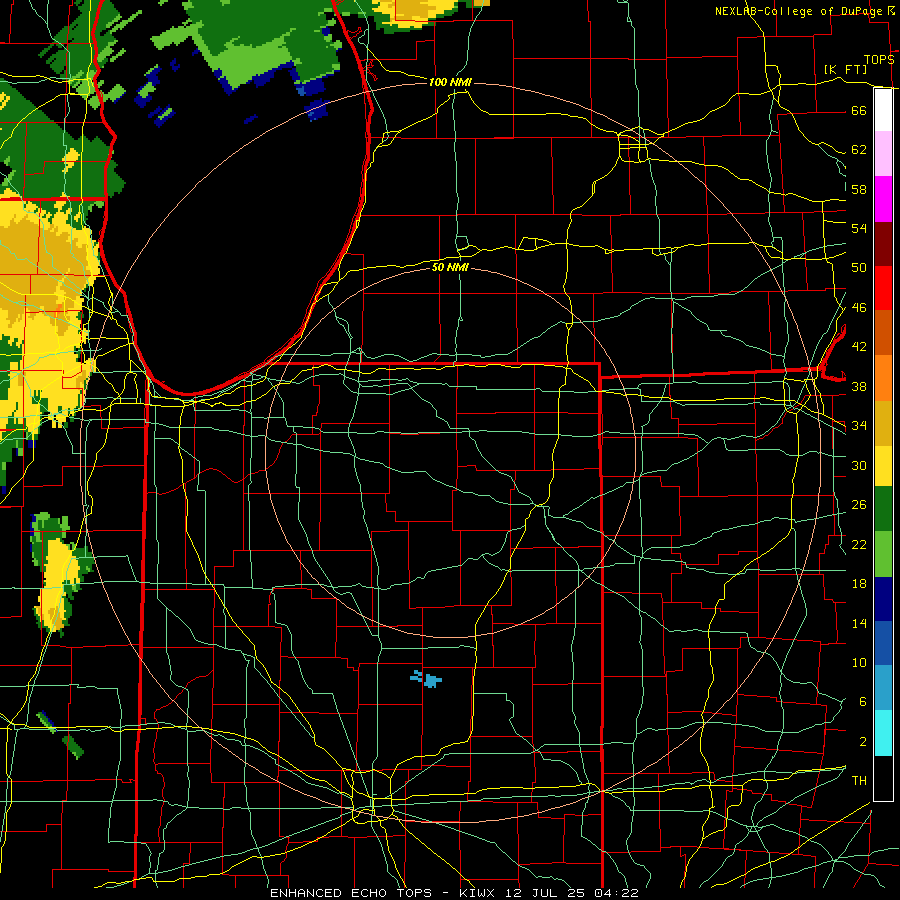Click the "TH" threshold label
Viewport: 900px width, 900px height.
[859, 781]
